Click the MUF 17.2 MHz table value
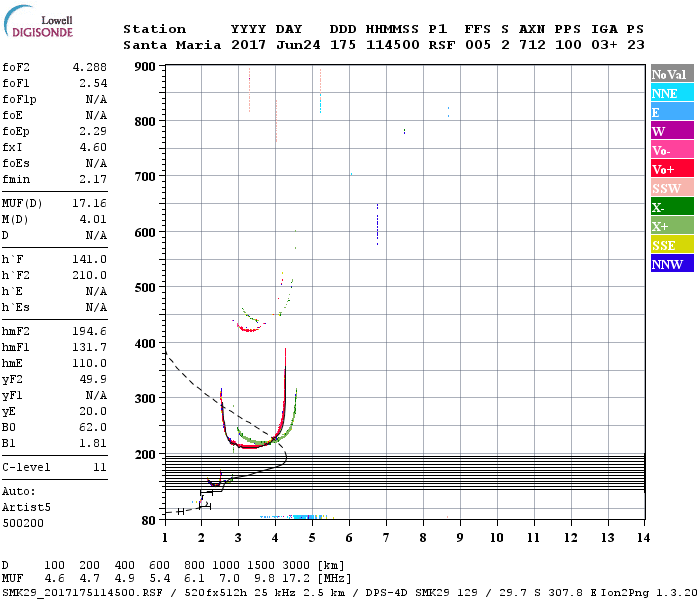This screenshot has height=600, width=700. pos(296,579)
